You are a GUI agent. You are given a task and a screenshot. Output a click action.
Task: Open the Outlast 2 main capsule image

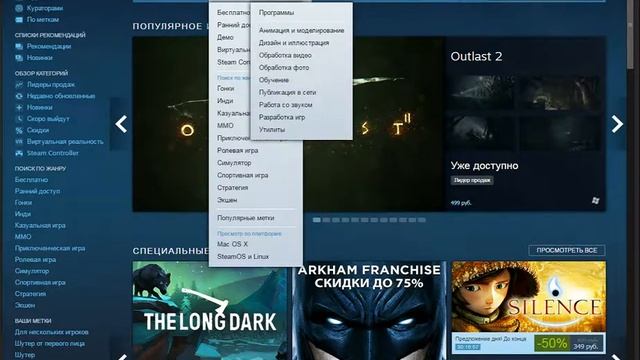pyautogui.click(x=289, y=124)
